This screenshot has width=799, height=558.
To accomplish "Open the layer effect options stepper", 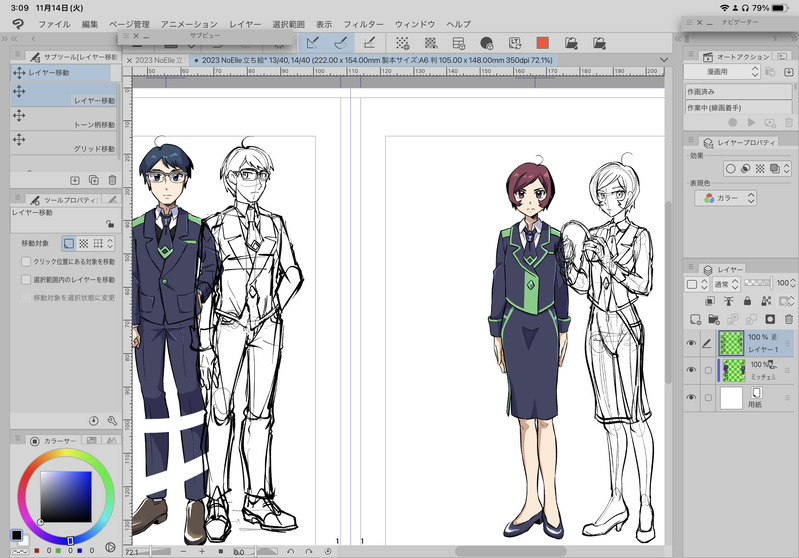I will tap(787, 168).
